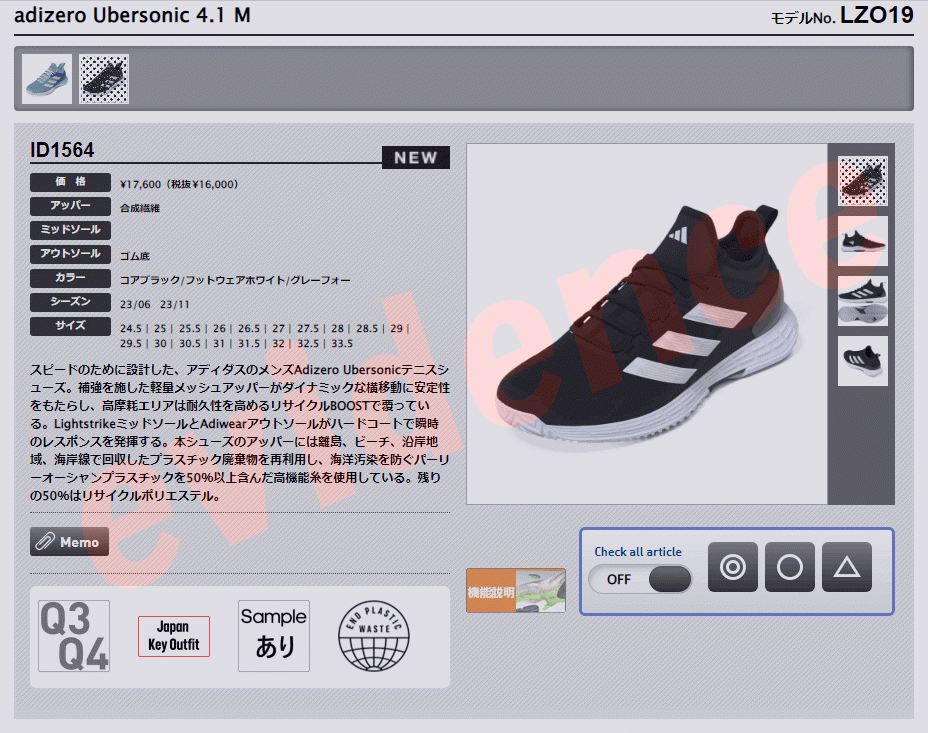Click the Japan Key Outfit icon
This screenshot has height=733, width=928.
[x=173, y=636]
